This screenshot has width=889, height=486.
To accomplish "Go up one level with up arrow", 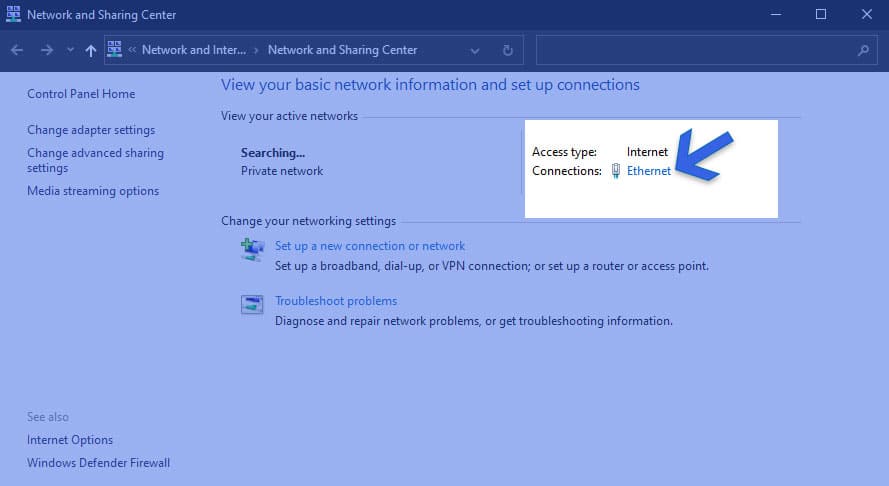I will point(91,50).
